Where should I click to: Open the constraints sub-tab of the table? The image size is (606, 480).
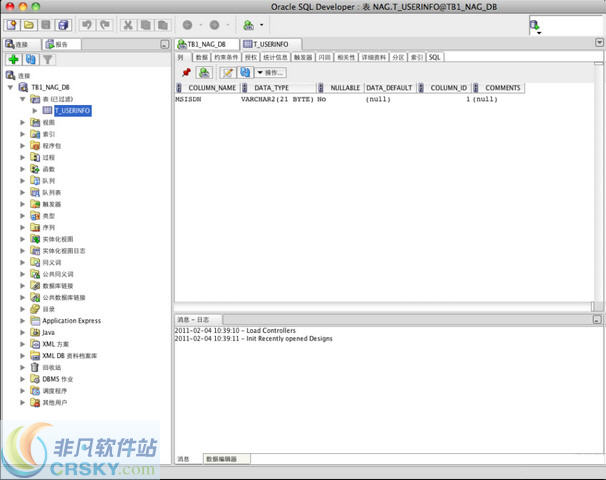226,57
